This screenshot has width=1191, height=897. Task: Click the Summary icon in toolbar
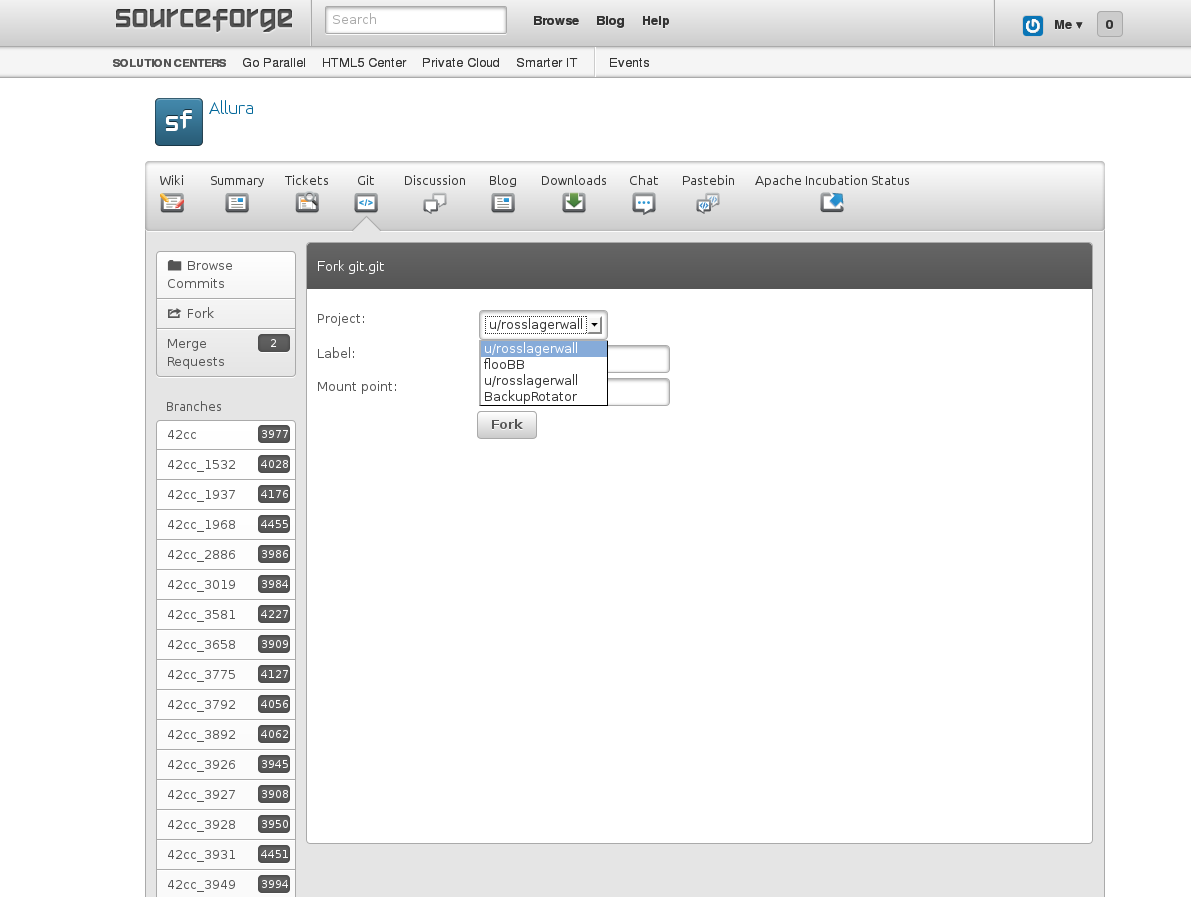click(x=237, y=203)
